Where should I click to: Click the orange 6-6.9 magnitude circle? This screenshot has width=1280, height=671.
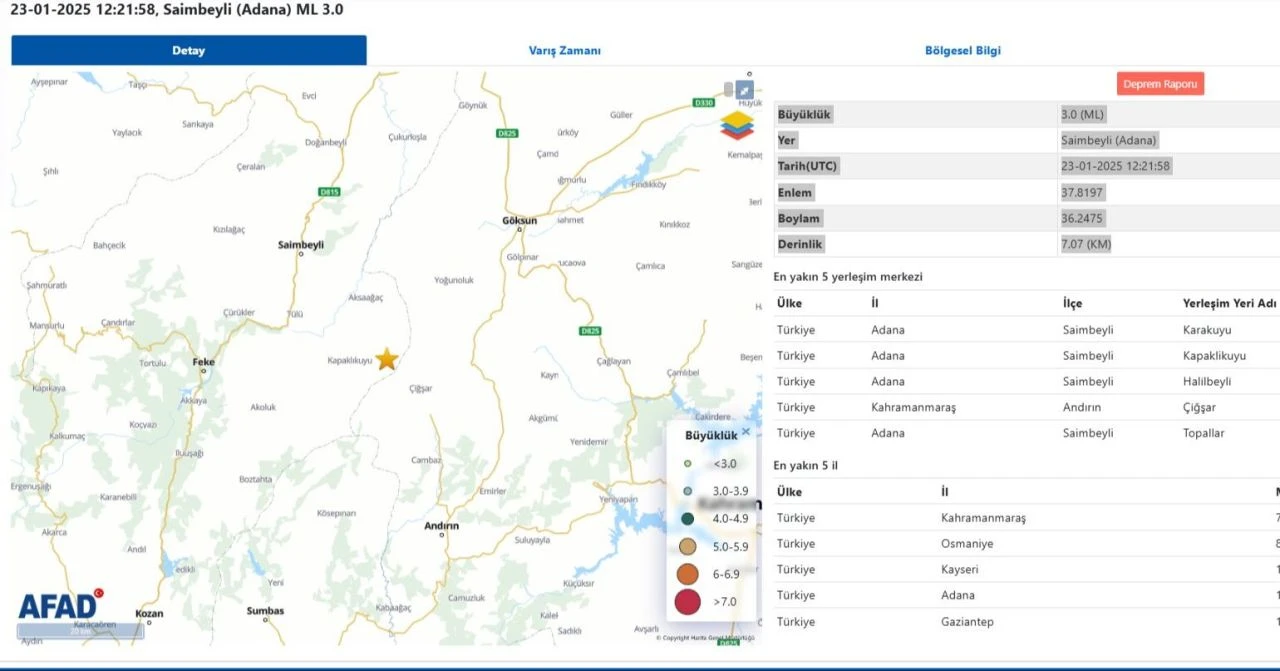688,574
